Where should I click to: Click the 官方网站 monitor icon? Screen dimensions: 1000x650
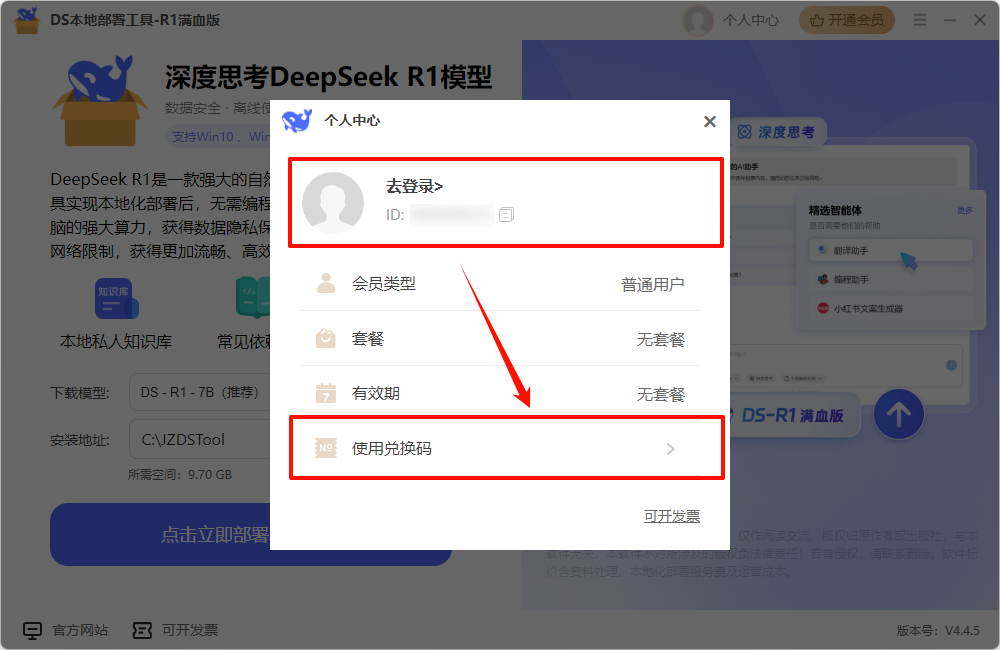33,630
